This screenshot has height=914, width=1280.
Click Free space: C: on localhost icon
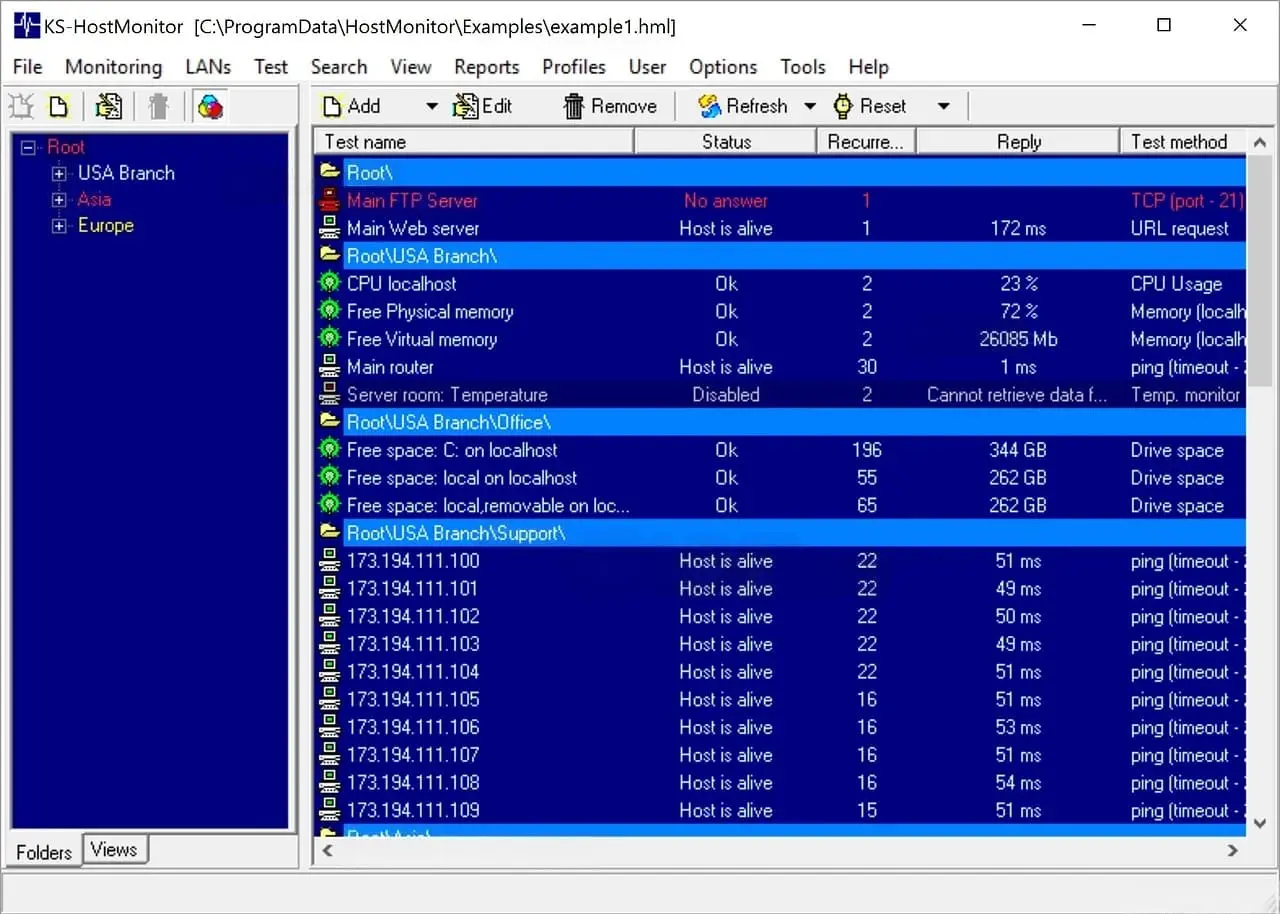[329, 450]
